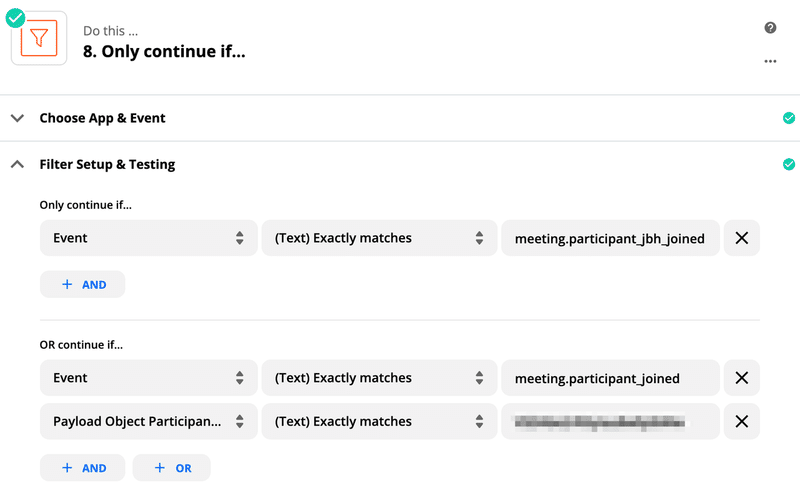Click the orange filter step icon

(39, 38)
